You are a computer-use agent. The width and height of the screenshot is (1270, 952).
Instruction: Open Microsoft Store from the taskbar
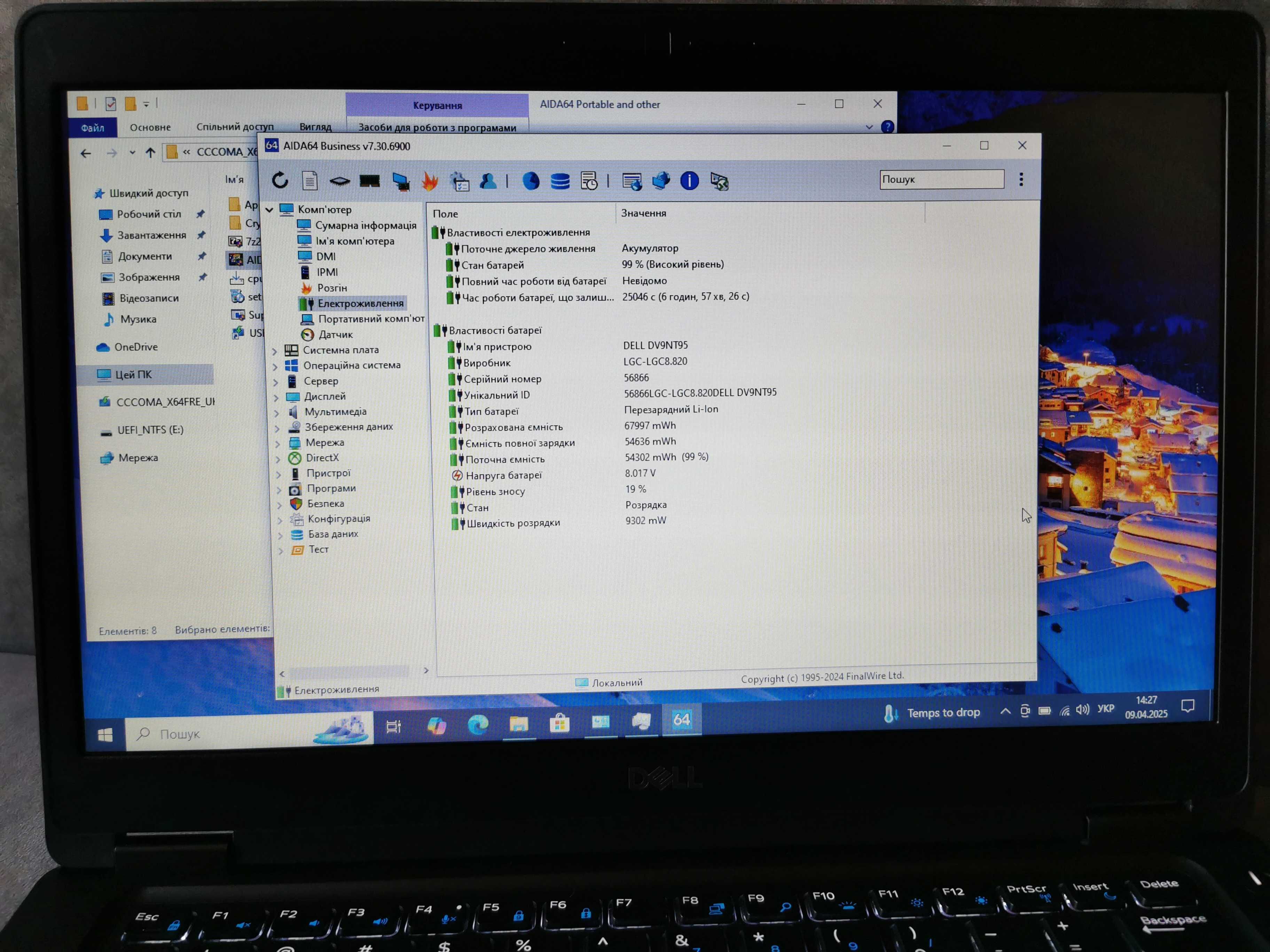[559, 723]
